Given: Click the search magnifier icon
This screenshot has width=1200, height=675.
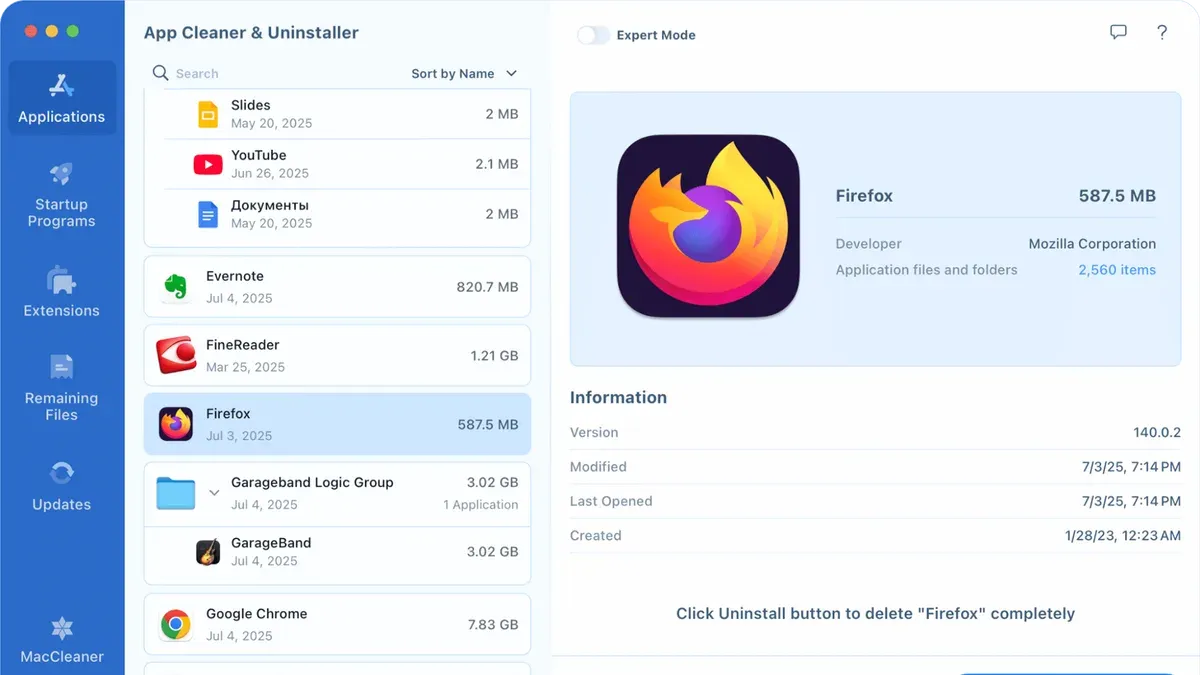Looking at the screenshot, I should point(160,73).
